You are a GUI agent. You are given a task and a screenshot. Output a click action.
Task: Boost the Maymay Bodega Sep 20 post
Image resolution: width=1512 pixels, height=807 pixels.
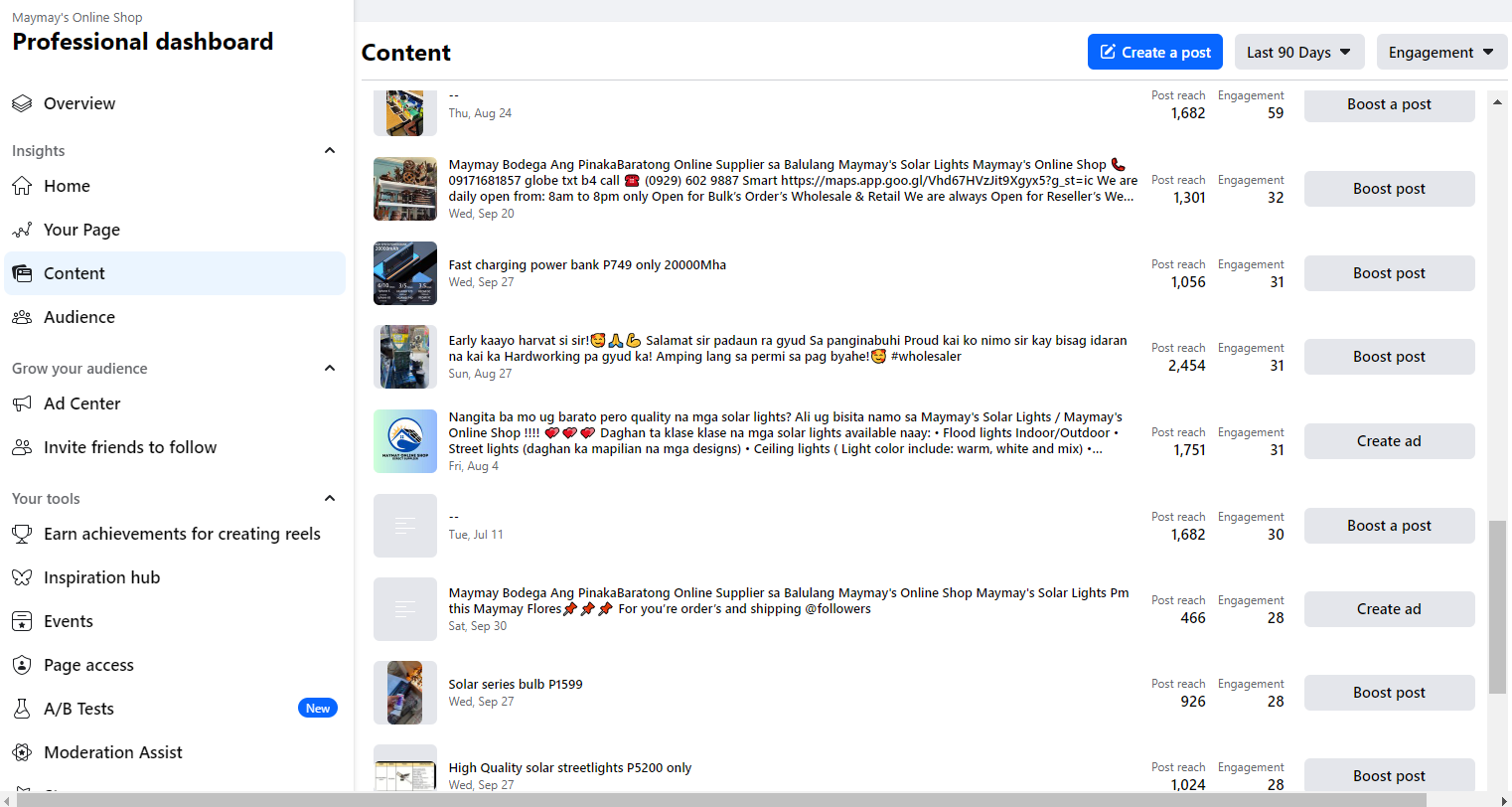tap(1389, 189)
